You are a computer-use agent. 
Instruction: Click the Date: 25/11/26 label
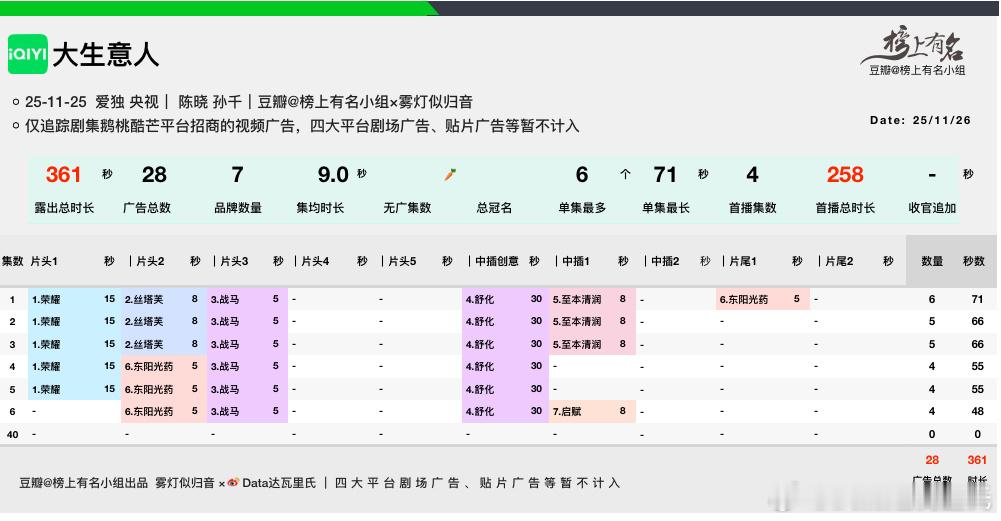click(x=920, y=120)
